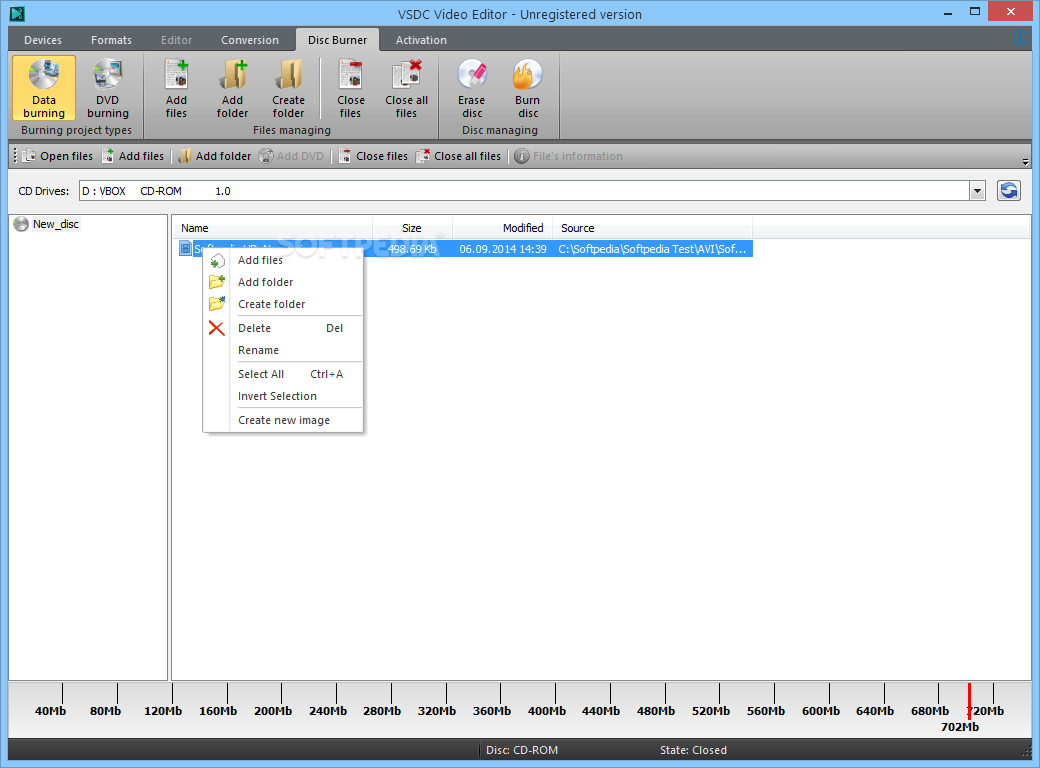
Task: Sort list by Source column header
Action: [x=653, y=227]
